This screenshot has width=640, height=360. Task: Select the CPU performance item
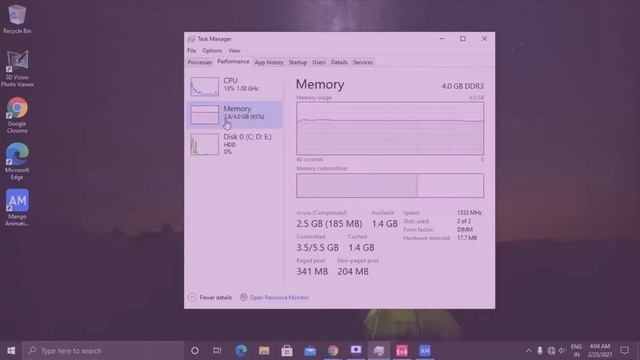(x=236, y=86)
